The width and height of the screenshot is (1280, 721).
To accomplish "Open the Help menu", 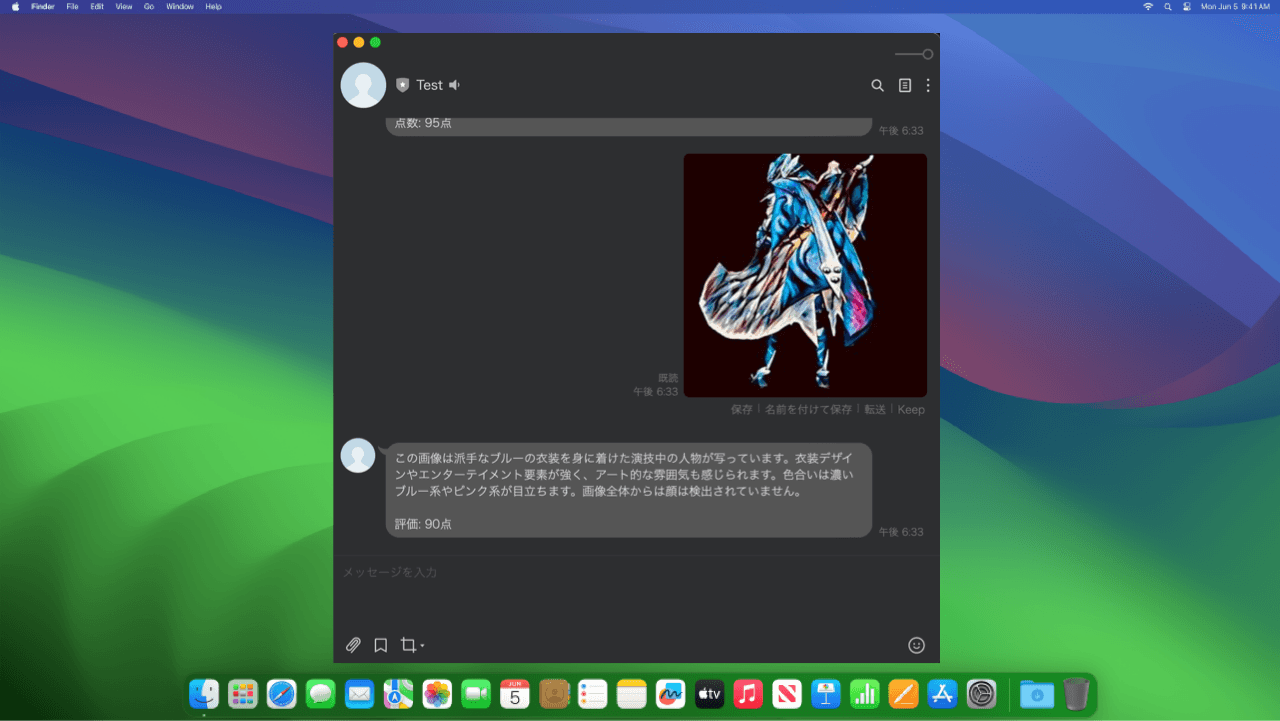I will (213, 6).
